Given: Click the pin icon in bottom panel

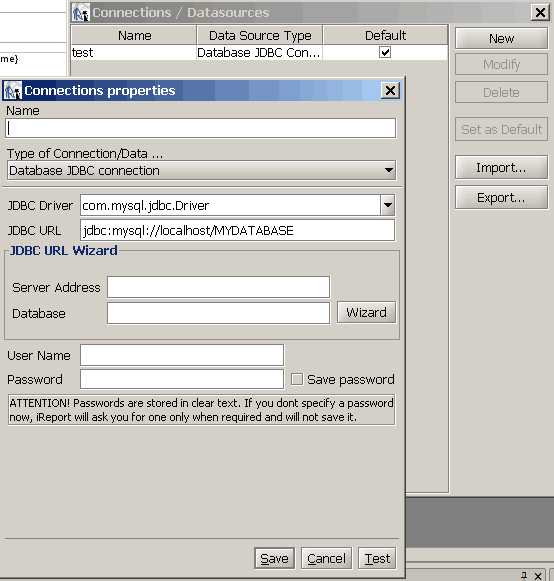Looking at the screenshot, I should (x=524, y=575).
